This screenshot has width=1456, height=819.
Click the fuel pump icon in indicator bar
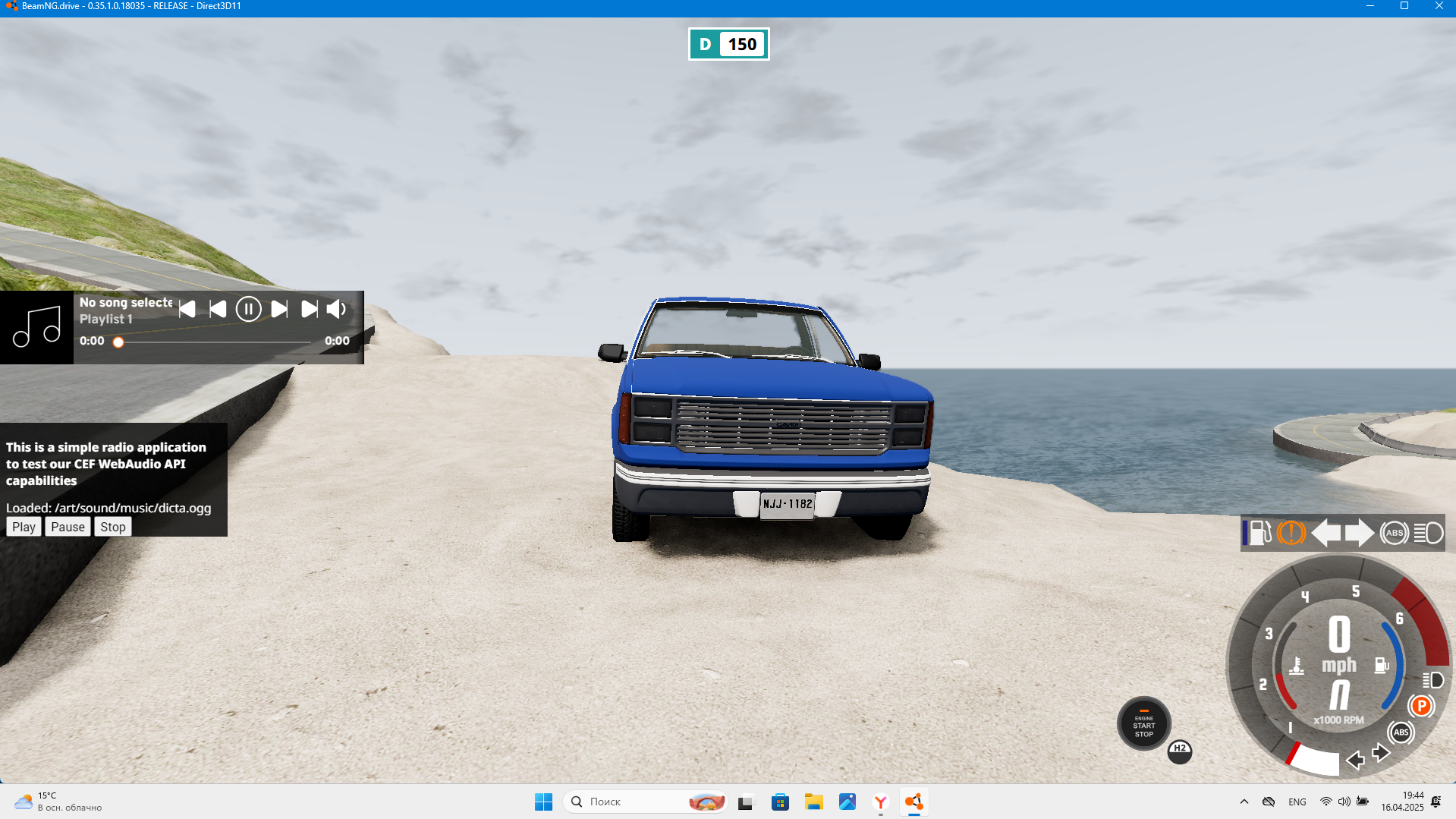(1259, 533)
